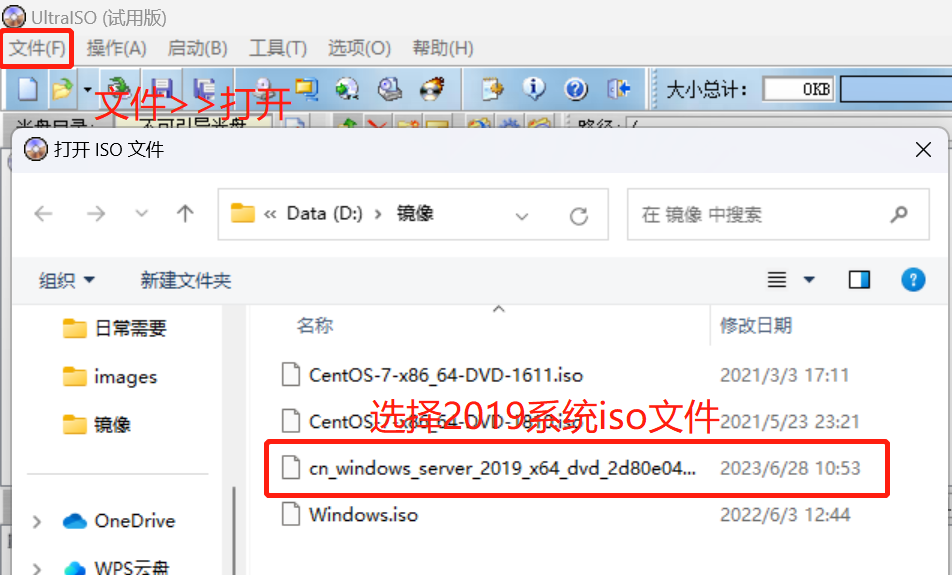Click the refresh button beside address bar
The width and height of the screenshot is (952, 575).
point(579,215)
